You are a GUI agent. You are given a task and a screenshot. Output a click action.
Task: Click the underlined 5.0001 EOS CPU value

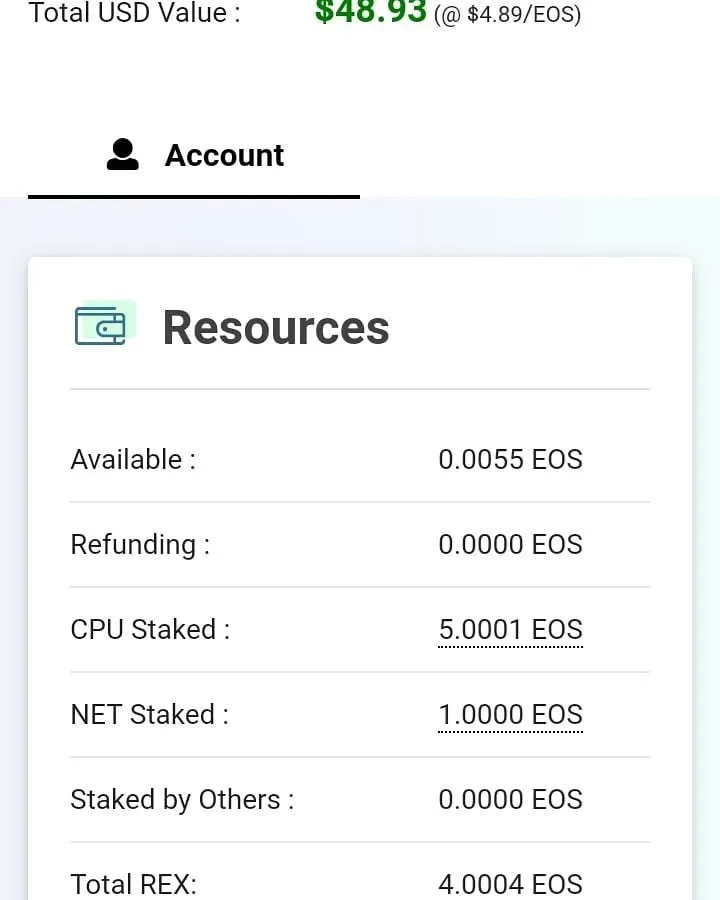click(510, 630)
